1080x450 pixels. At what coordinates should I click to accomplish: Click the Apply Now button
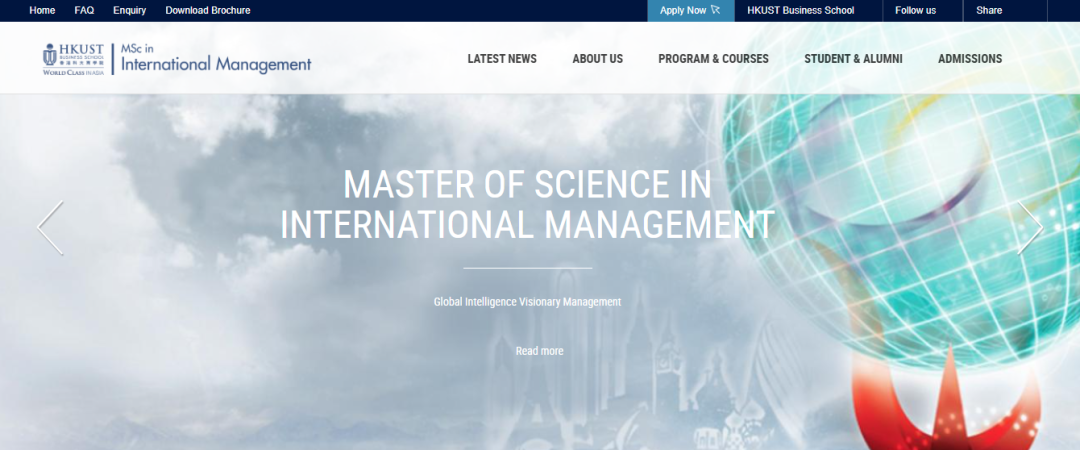[x=690, y=10]
